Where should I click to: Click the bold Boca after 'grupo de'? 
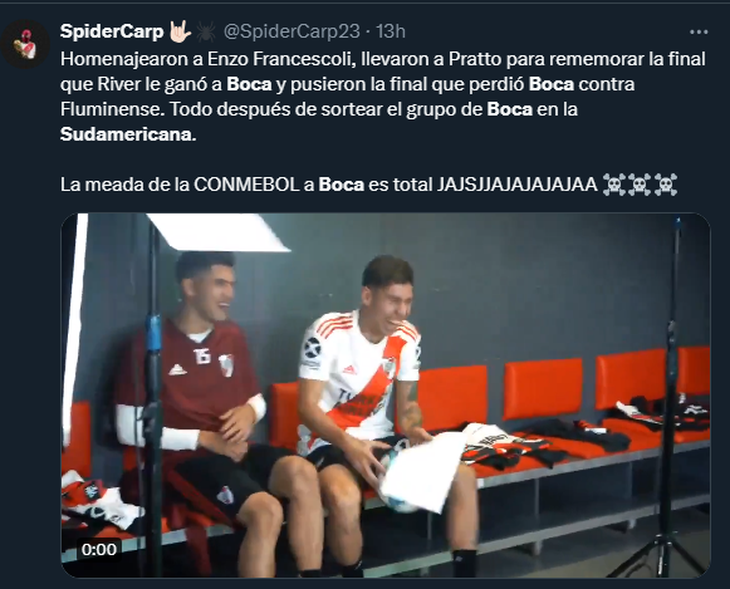[x=509, y=109]
